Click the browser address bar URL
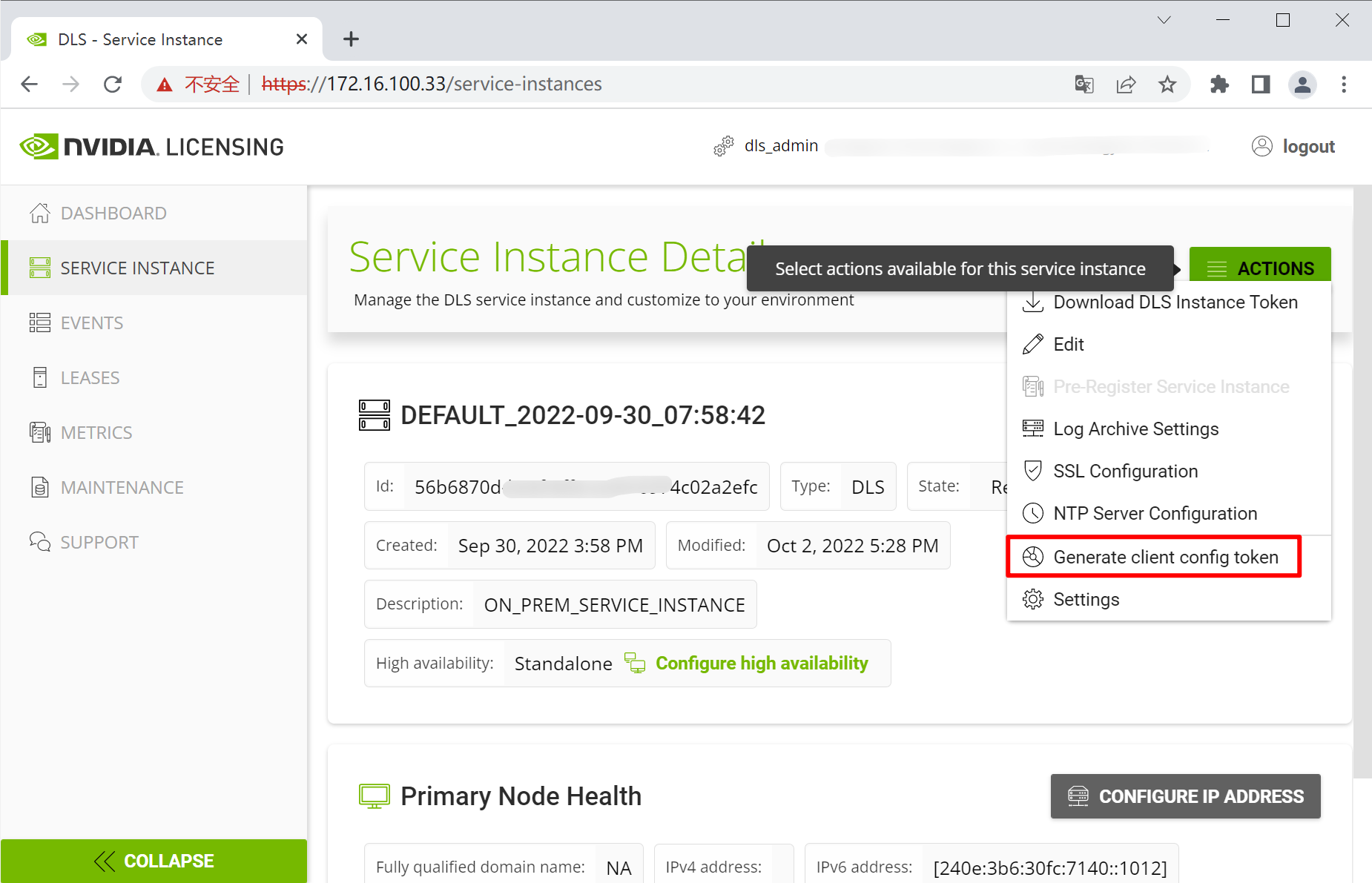The width and height of the screenshot is (1372, 883). point(464,85)
